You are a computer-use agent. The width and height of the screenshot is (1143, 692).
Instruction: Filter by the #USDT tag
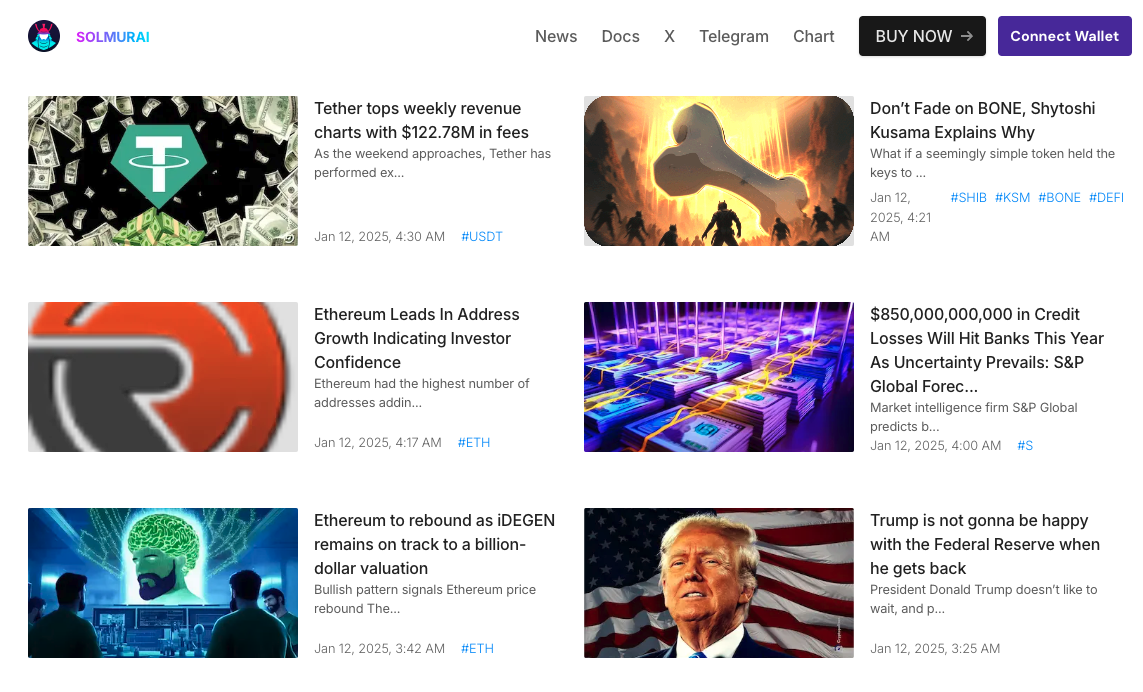pos(481,237)
